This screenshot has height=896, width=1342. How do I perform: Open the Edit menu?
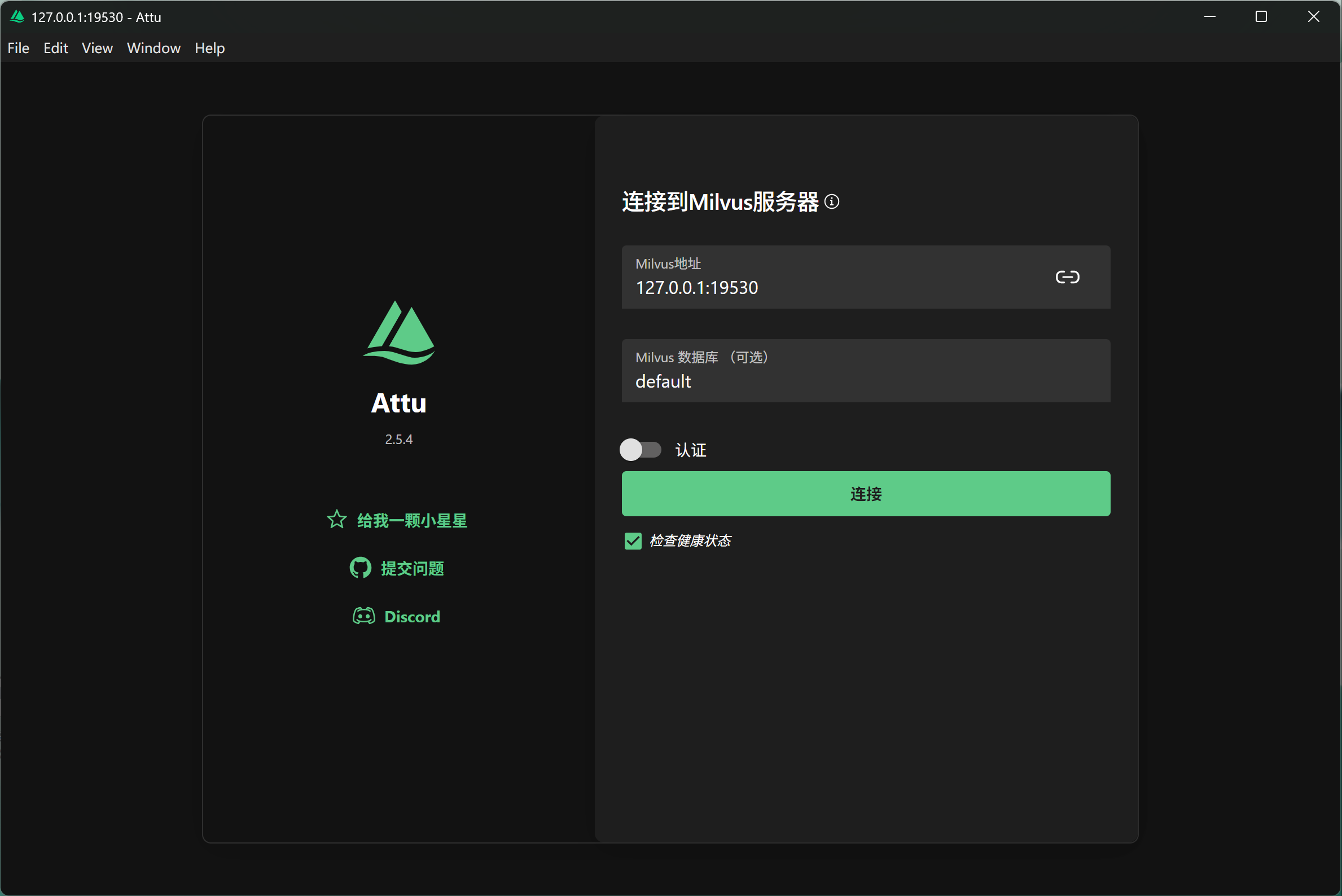point(55,48)
